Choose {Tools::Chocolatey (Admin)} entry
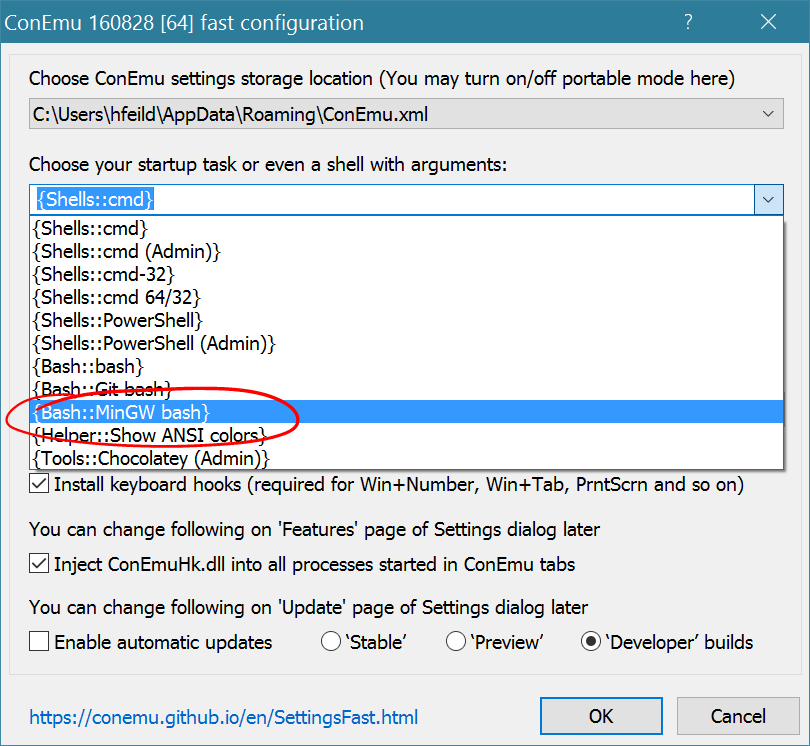 pyautogui.click(x=152, y=458)
